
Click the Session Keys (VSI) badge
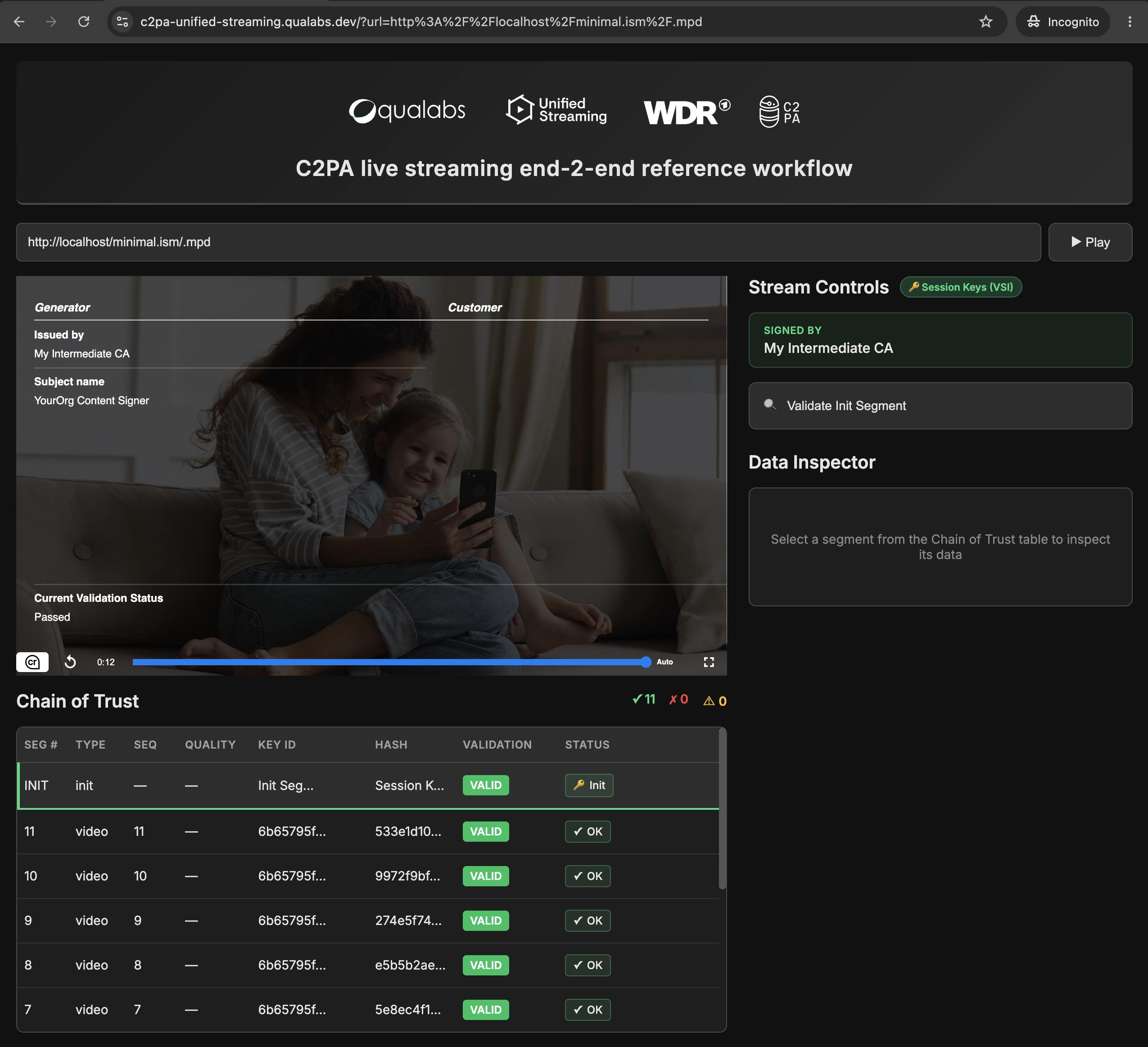click(x=961, y=287)
